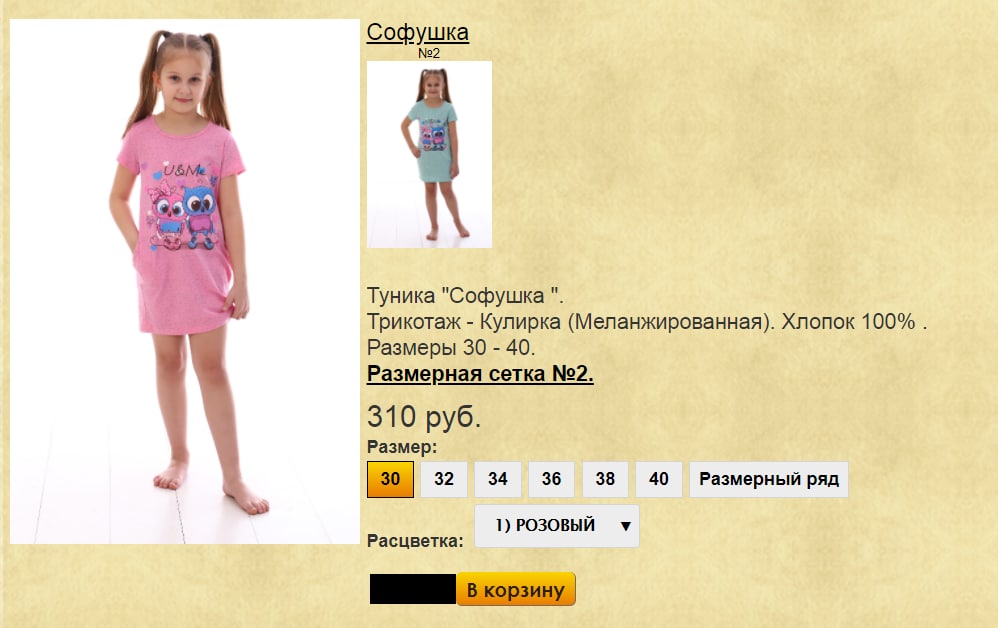Viewport: 998px width, 628px height.
Task: Click the 310 руб. price text
Action: 424,417
